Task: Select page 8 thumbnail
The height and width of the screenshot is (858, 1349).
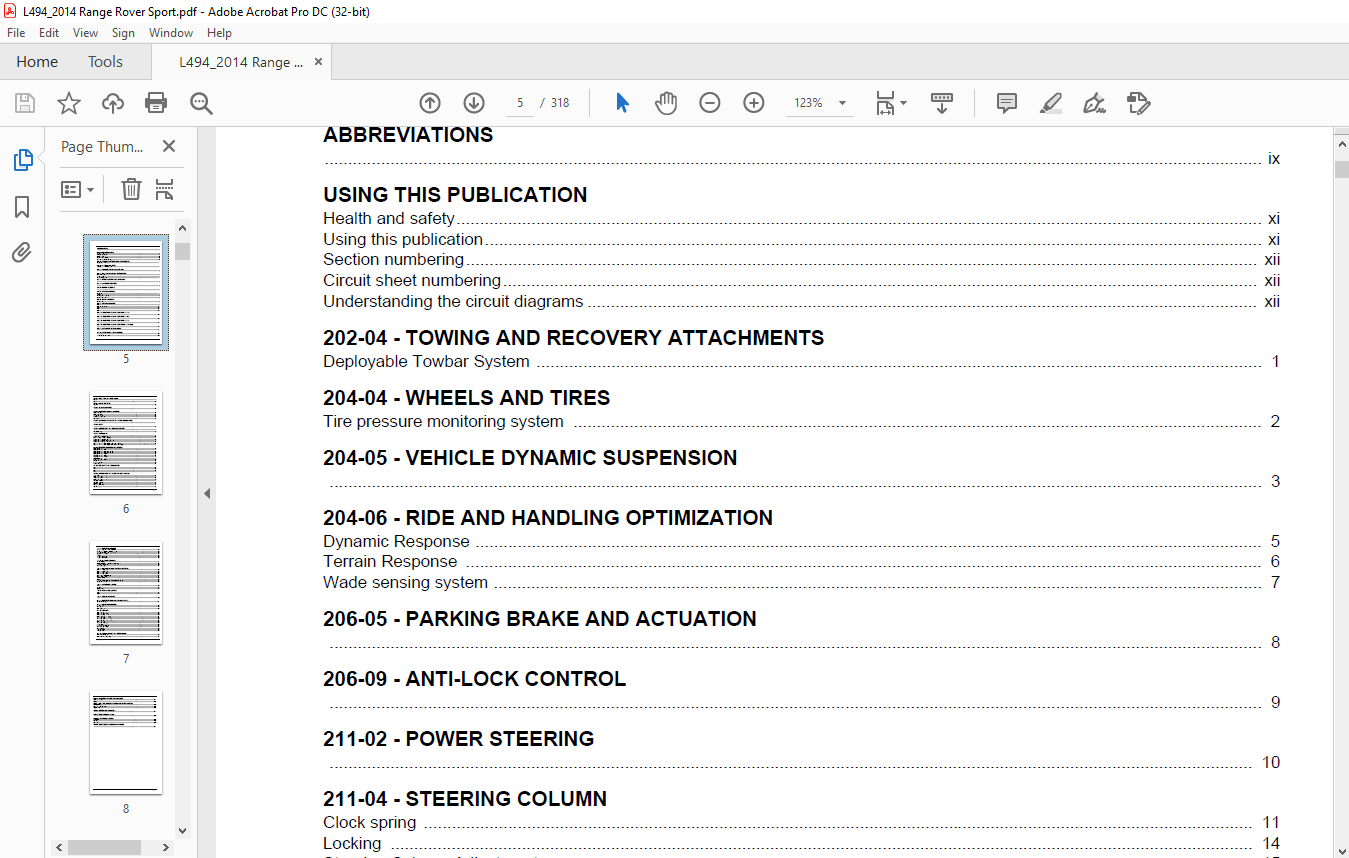Action: [126, 742]
